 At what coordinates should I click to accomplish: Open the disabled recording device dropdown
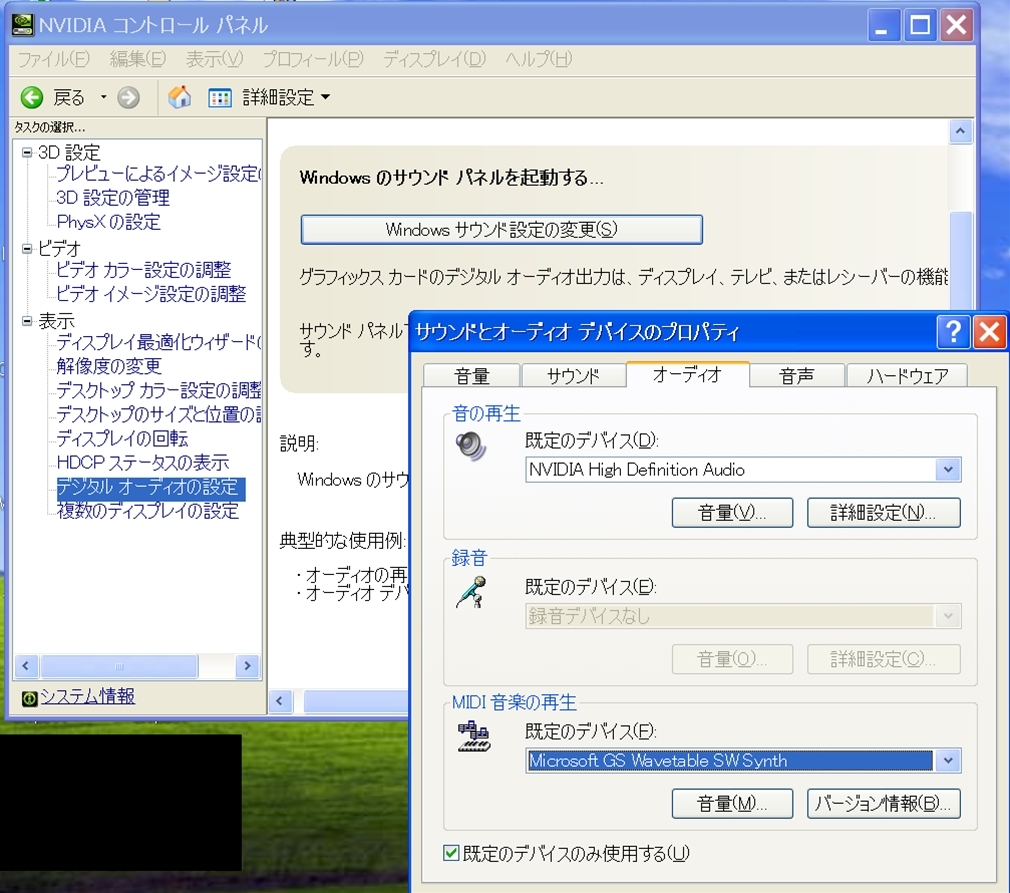[948, 616]
